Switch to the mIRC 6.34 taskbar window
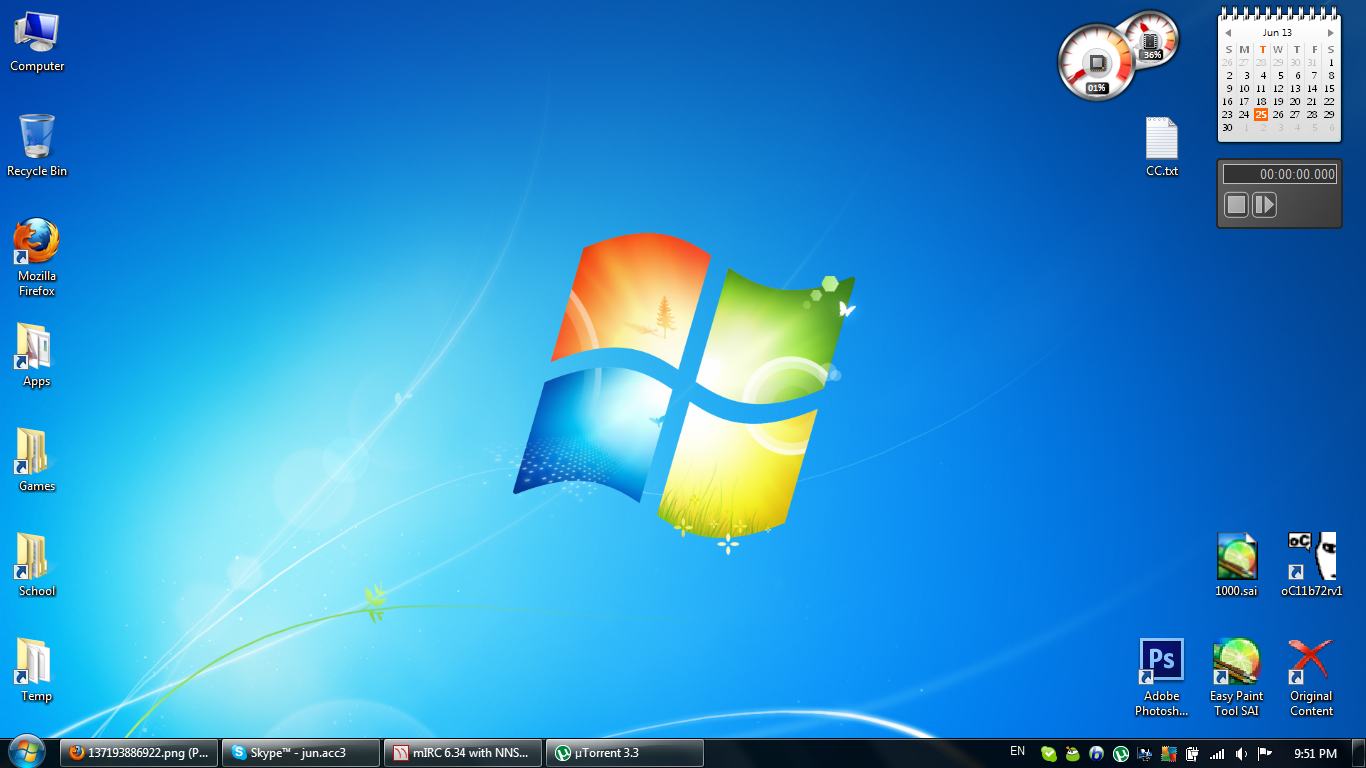The width and height of the screenshot is (1366, 768). pyautogui.click(x=462, y=753)
